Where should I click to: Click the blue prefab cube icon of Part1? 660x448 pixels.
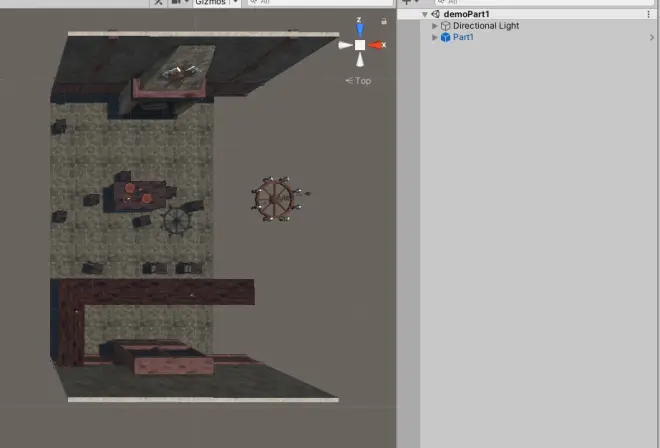(445, 37)
